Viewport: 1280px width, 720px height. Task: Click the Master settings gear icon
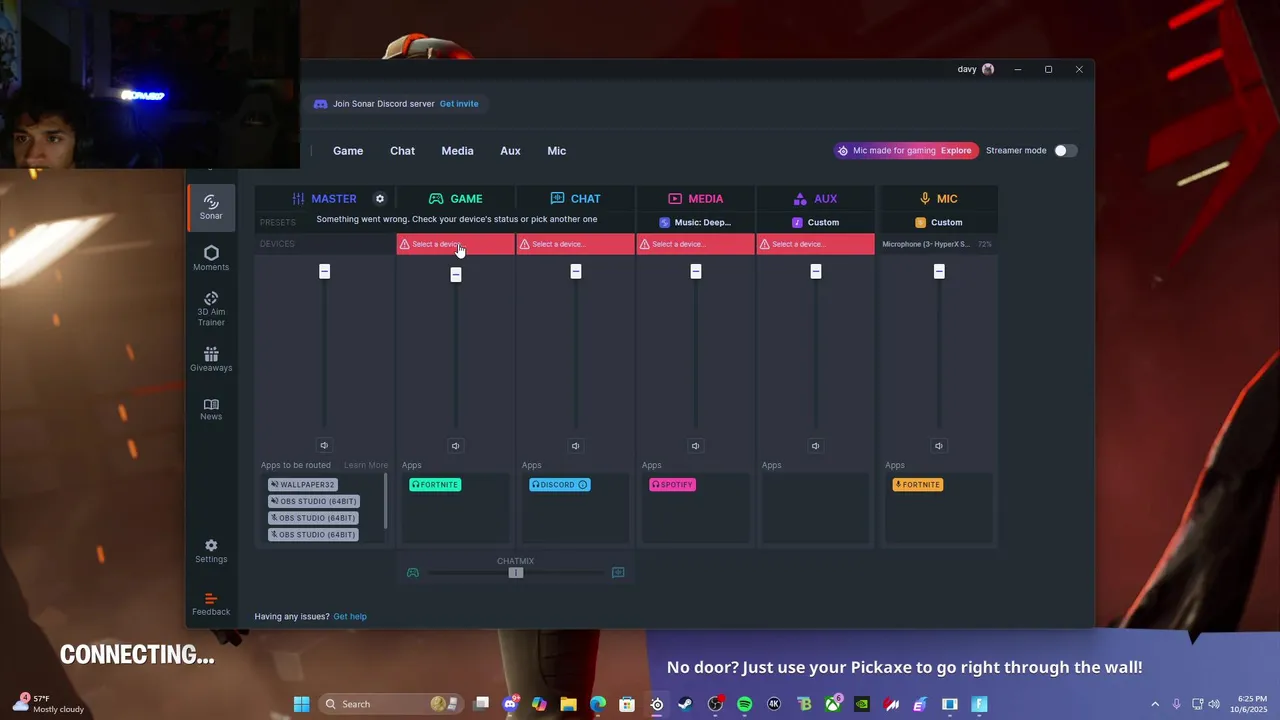tap(379, 199)
